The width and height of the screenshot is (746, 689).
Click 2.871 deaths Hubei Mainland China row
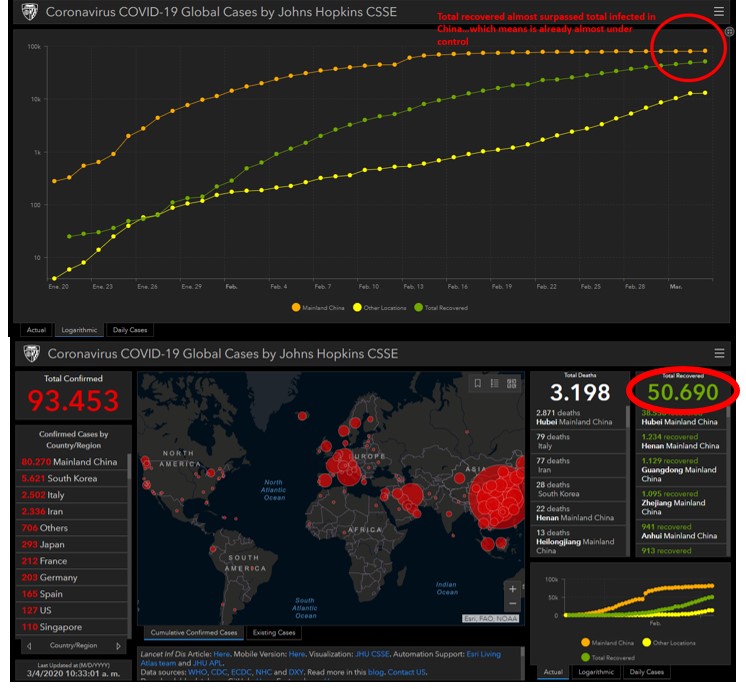tap(578, 417)
